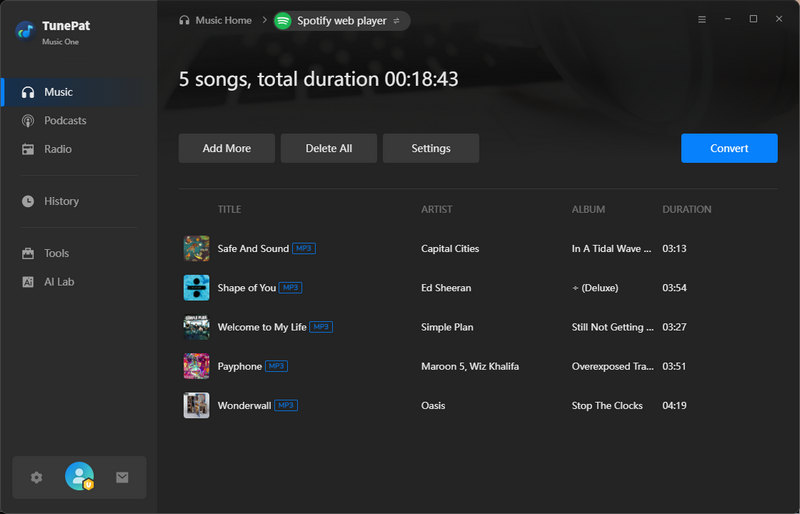Click the TunePat logo icon
800x514 pixels.
pos(24,31)
